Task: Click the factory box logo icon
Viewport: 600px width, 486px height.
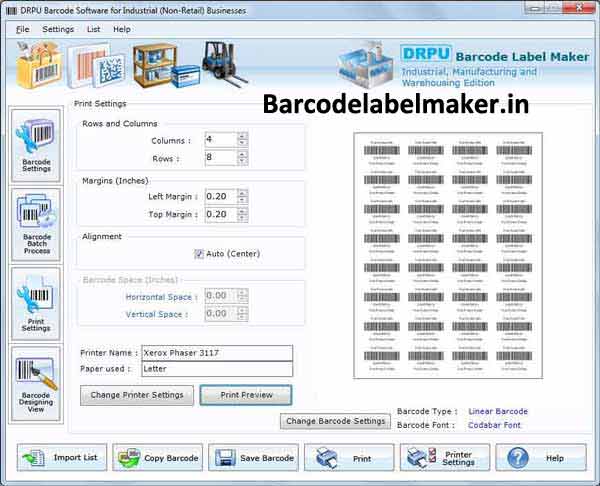Action: (367, 64)
